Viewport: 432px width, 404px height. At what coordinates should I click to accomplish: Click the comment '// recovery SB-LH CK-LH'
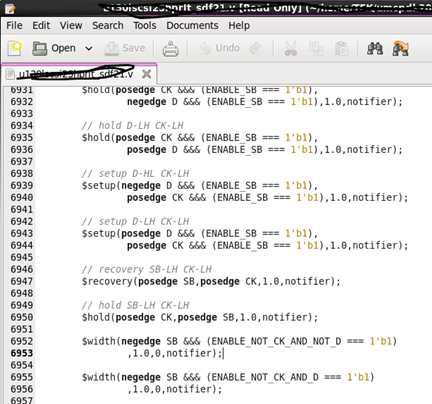point(147,269)
